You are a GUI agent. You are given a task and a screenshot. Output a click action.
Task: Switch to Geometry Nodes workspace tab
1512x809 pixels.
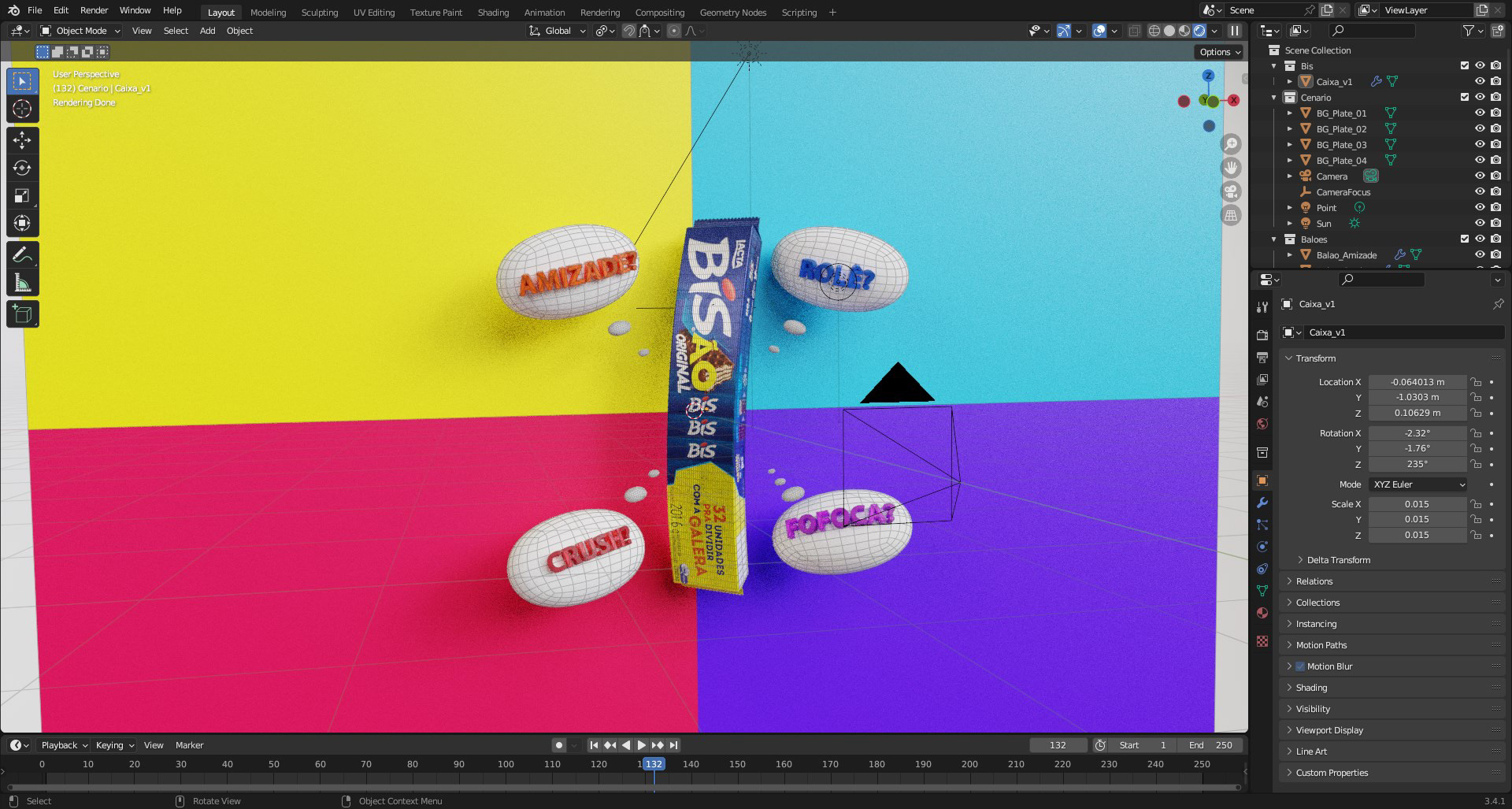[732, 12]
